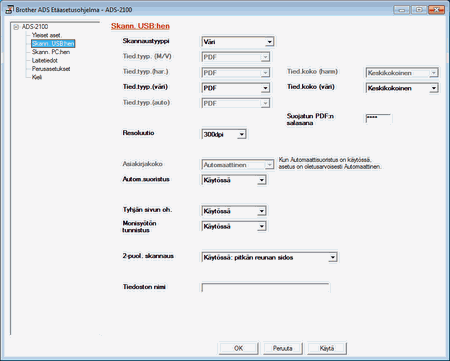Image resolution: width=450 pixels, height=361 pixels.
Task: Select Perusasetukset tree item
Action: [51, 69]
